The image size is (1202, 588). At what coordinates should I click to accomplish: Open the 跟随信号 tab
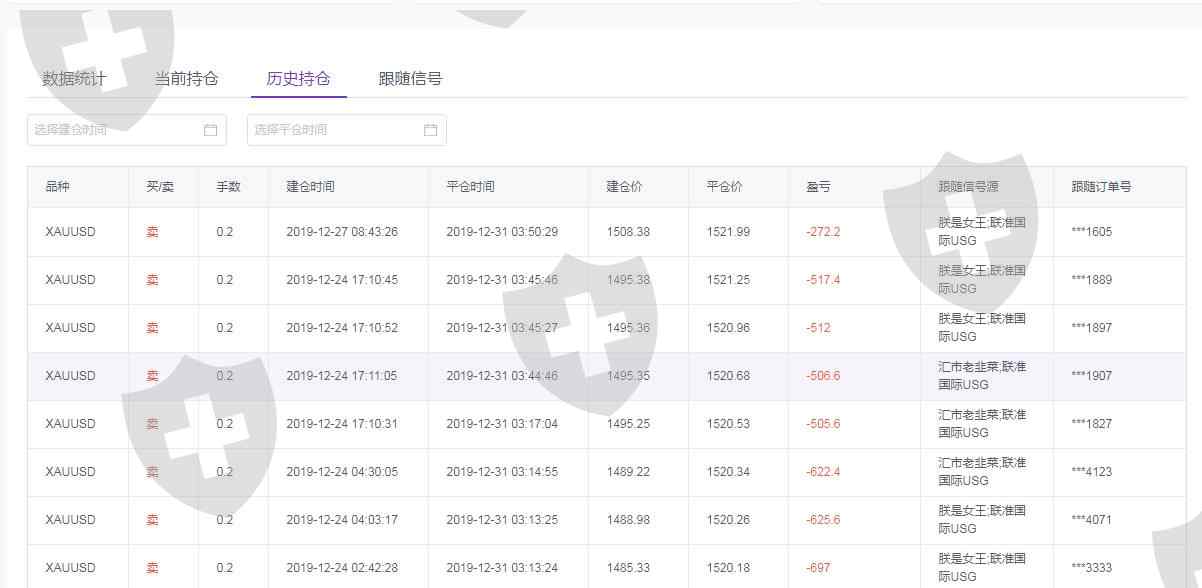click(410, 79)
